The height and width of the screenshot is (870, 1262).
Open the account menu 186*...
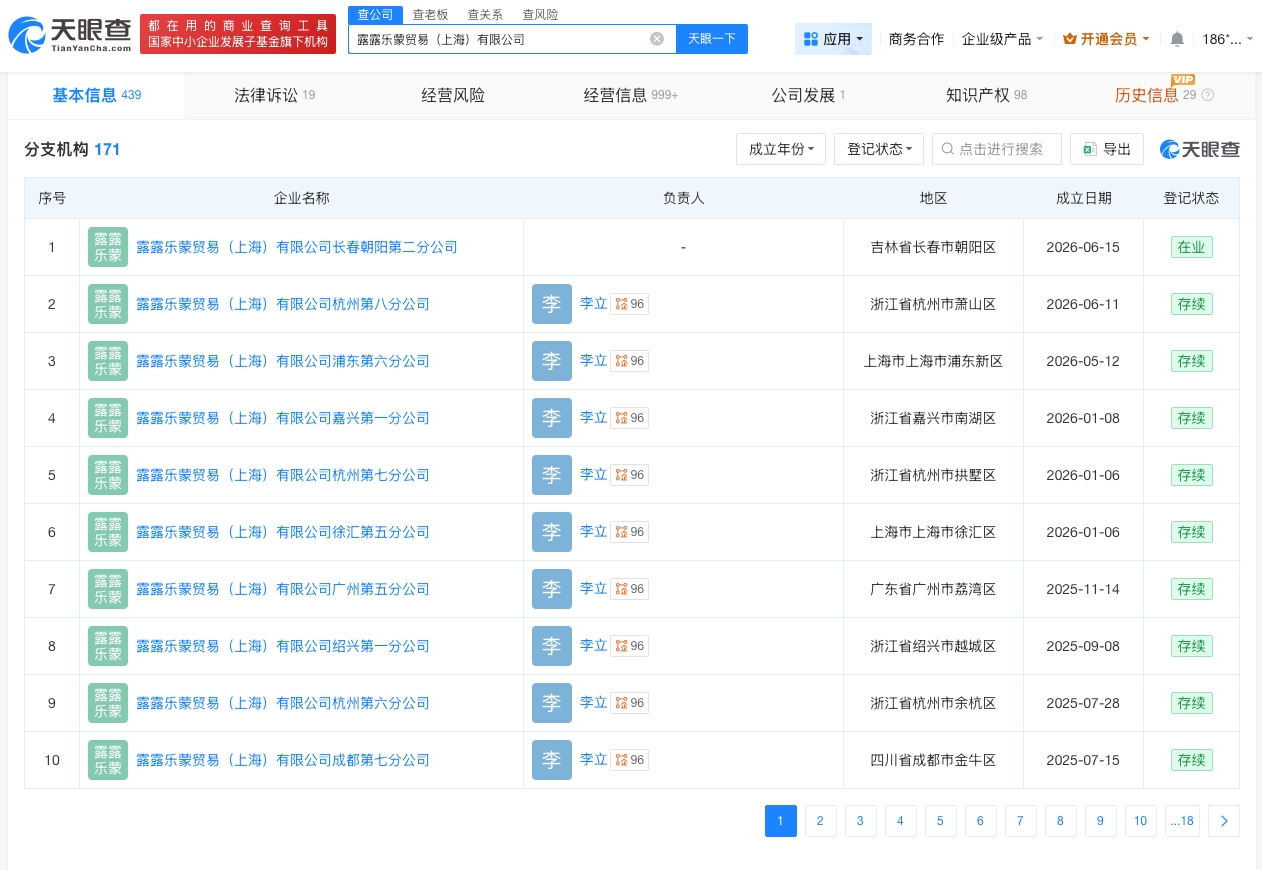pos(1227,39)
